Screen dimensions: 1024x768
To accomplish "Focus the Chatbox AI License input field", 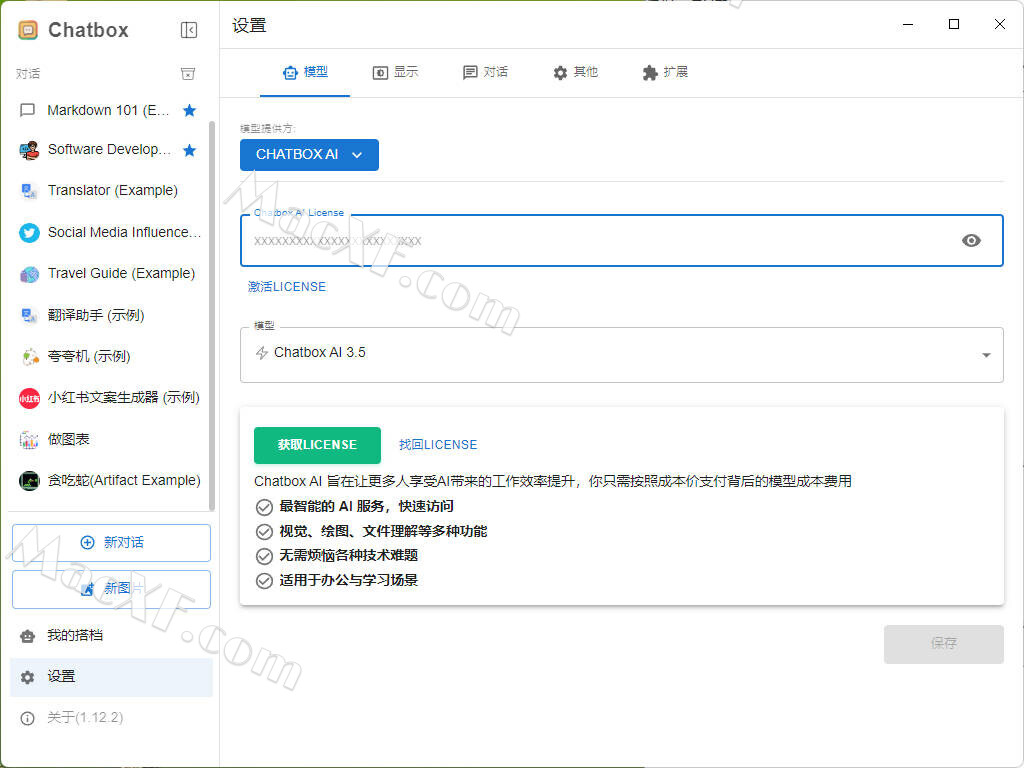I will coord(622,240).
